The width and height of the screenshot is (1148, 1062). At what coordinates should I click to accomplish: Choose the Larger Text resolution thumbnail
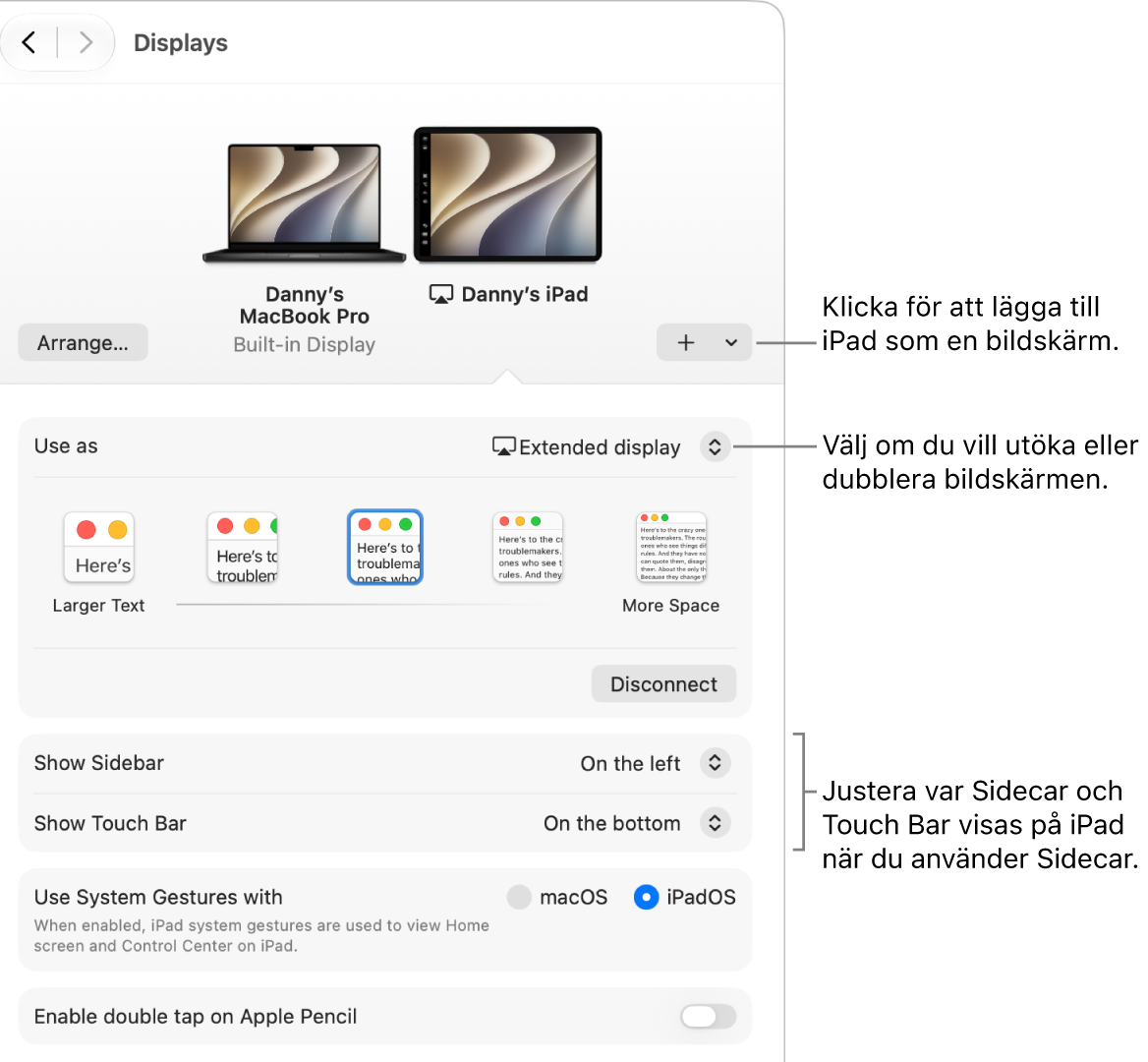(x=99, y=547)
